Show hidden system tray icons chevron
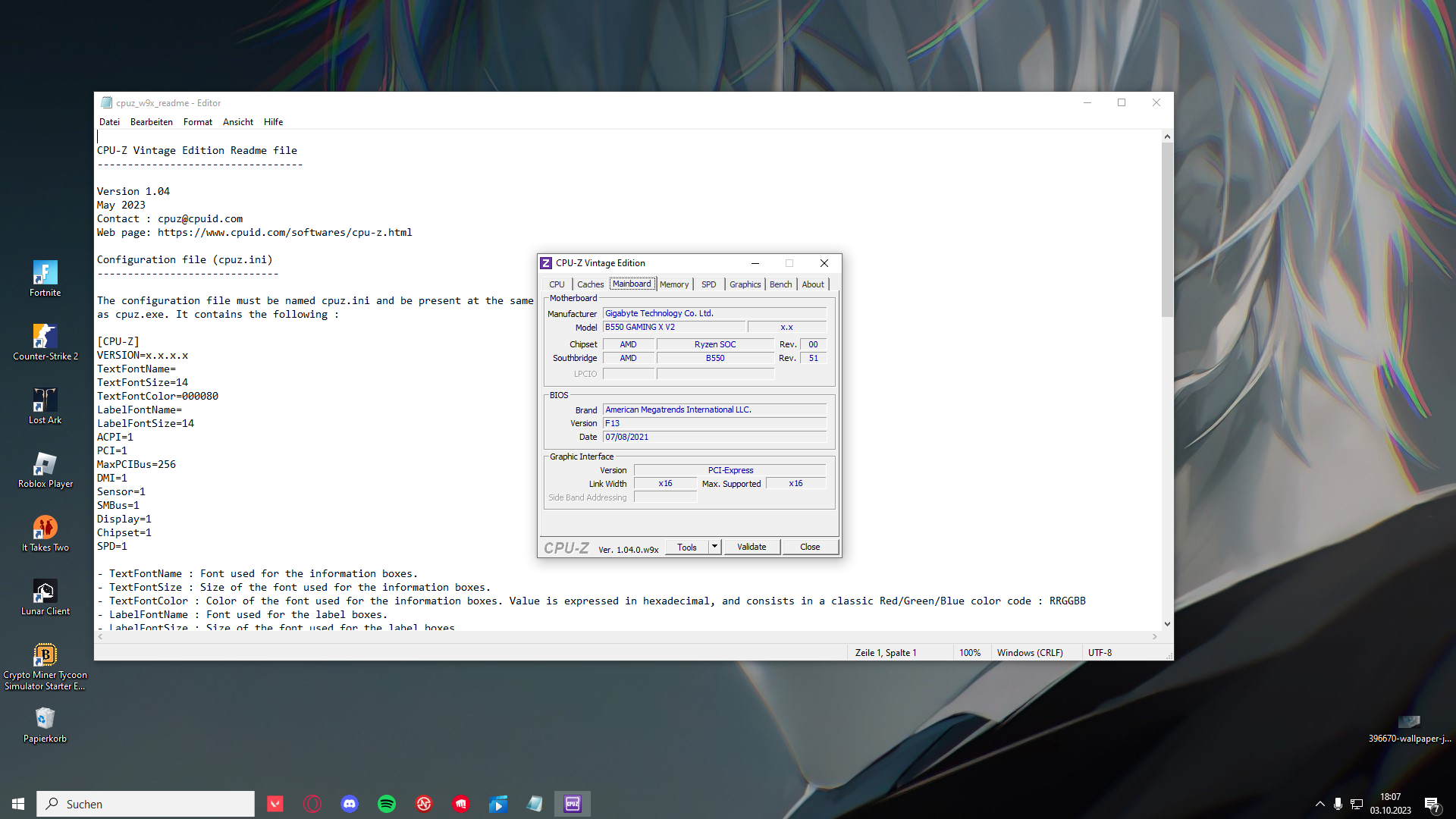 (1320, 804)
